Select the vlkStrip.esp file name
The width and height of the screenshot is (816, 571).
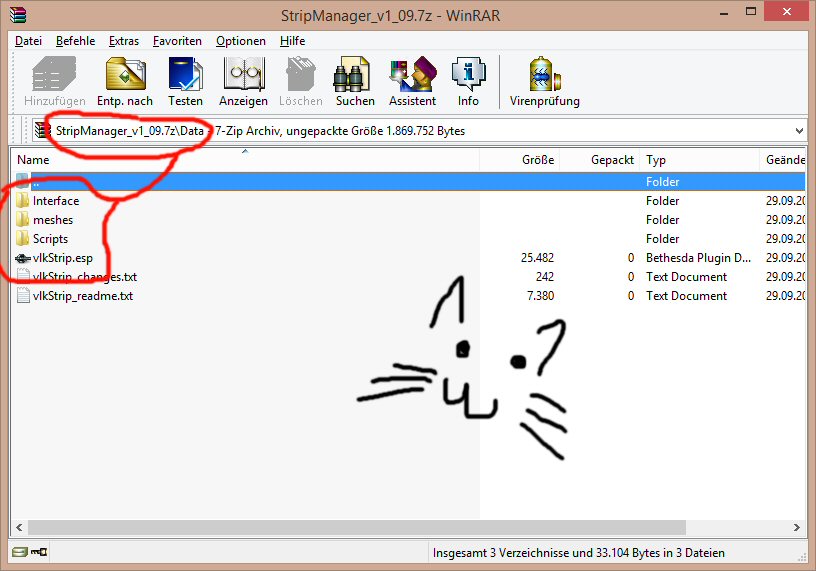click(x=63, y=258)
